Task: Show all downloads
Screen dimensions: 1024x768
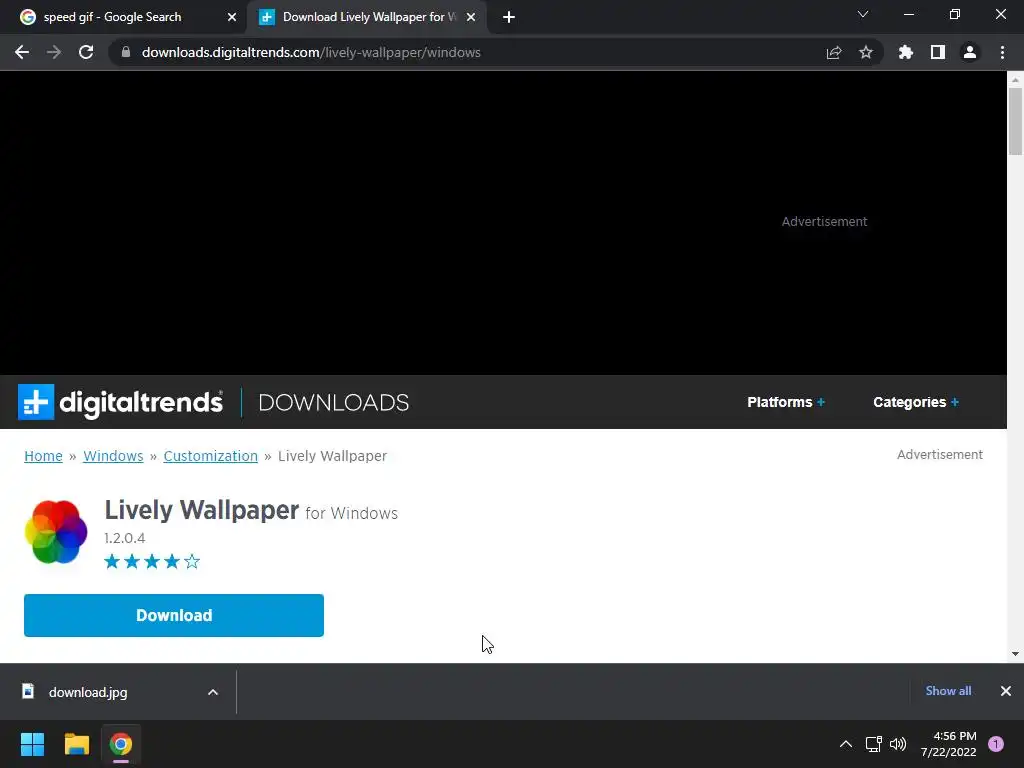Action: 948,691
